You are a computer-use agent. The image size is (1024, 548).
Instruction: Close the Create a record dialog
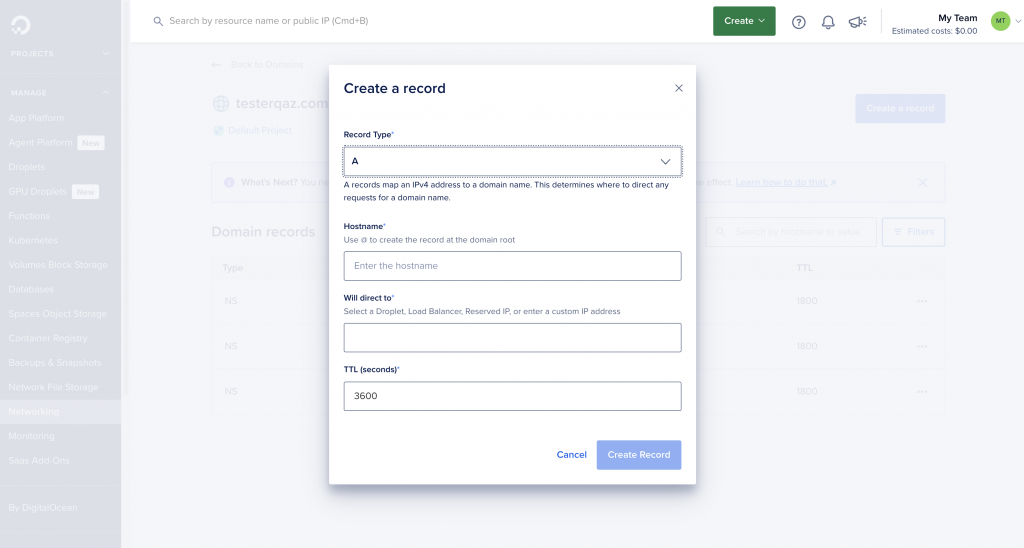679,88
